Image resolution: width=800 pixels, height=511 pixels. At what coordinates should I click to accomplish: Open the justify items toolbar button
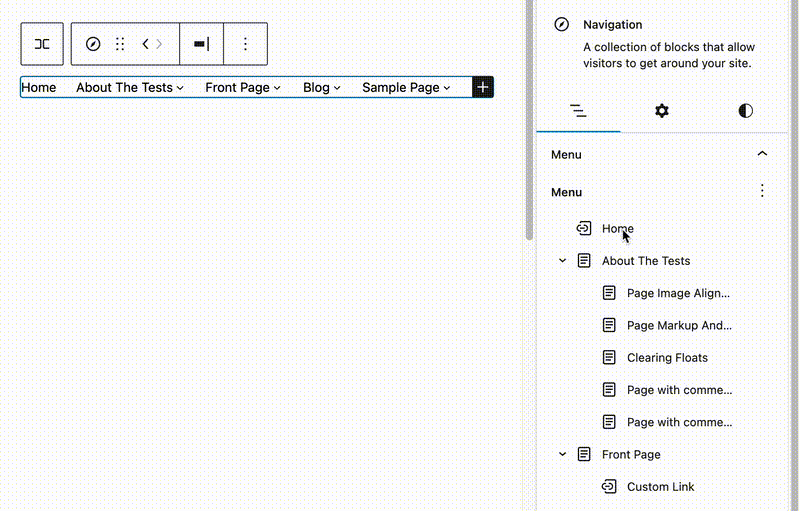pos(202,44)
